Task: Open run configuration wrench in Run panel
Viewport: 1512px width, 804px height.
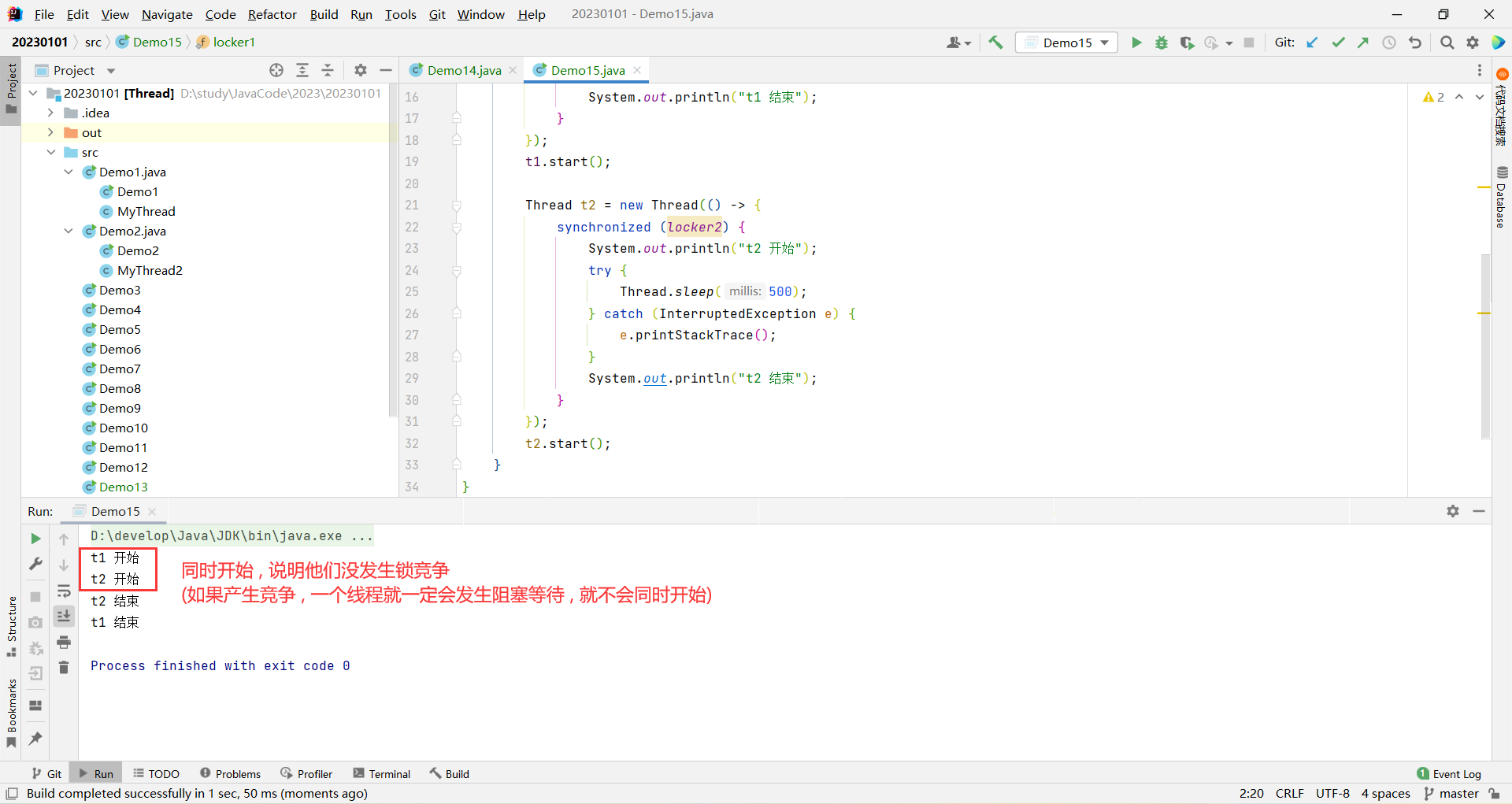Action: click(x=35, y=564)
